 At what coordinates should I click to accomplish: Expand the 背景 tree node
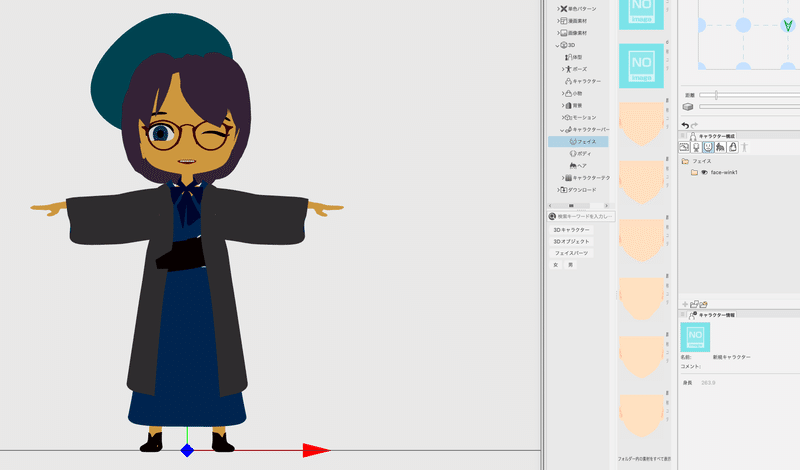[x=563, y=106]
